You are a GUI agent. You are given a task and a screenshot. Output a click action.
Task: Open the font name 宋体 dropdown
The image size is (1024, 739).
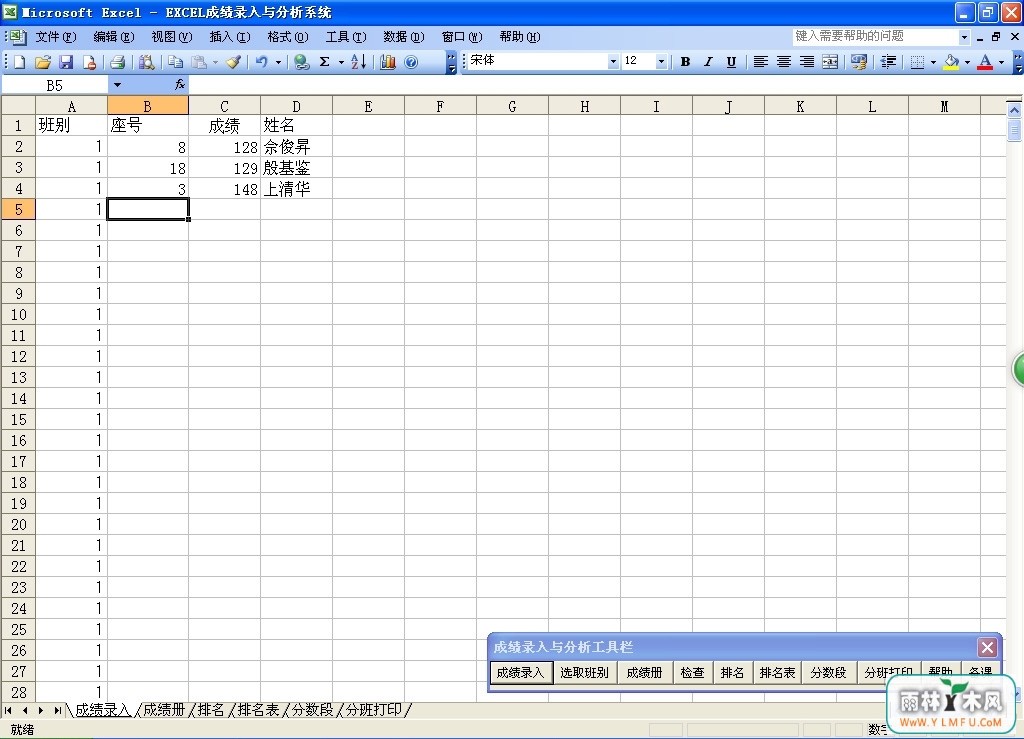[x=613, y=61]
